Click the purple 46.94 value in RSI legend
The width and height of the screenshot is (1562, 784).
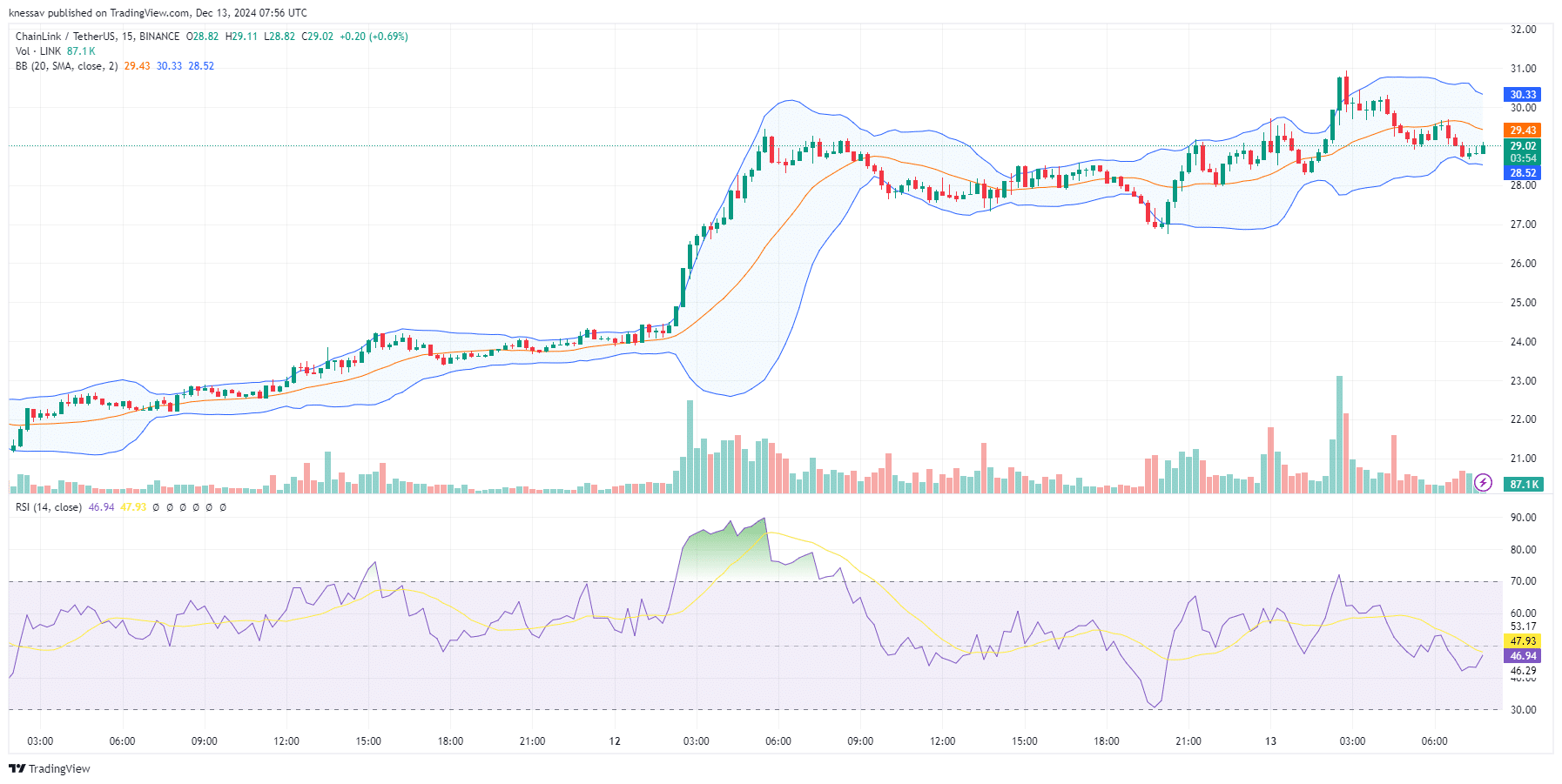click(x=101, y=507)
